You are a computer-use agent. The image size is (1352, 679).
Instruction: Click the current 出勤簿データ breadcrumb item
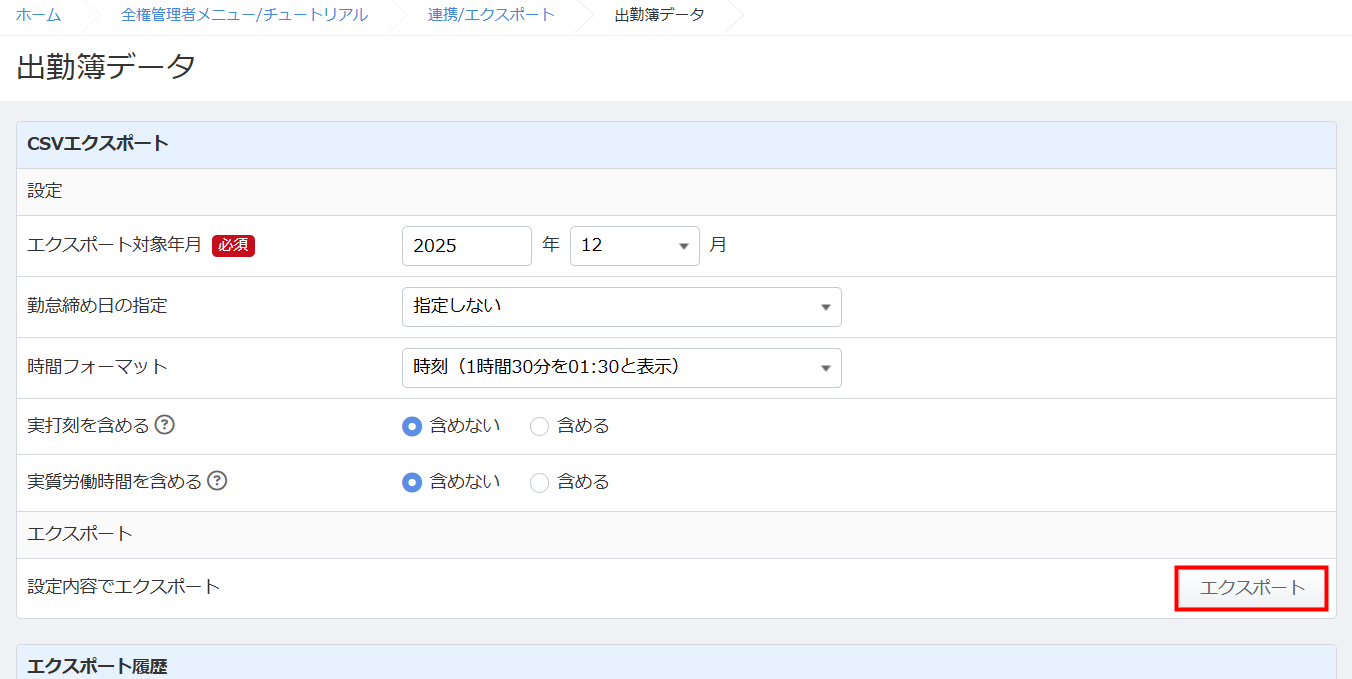pos(659,15)
